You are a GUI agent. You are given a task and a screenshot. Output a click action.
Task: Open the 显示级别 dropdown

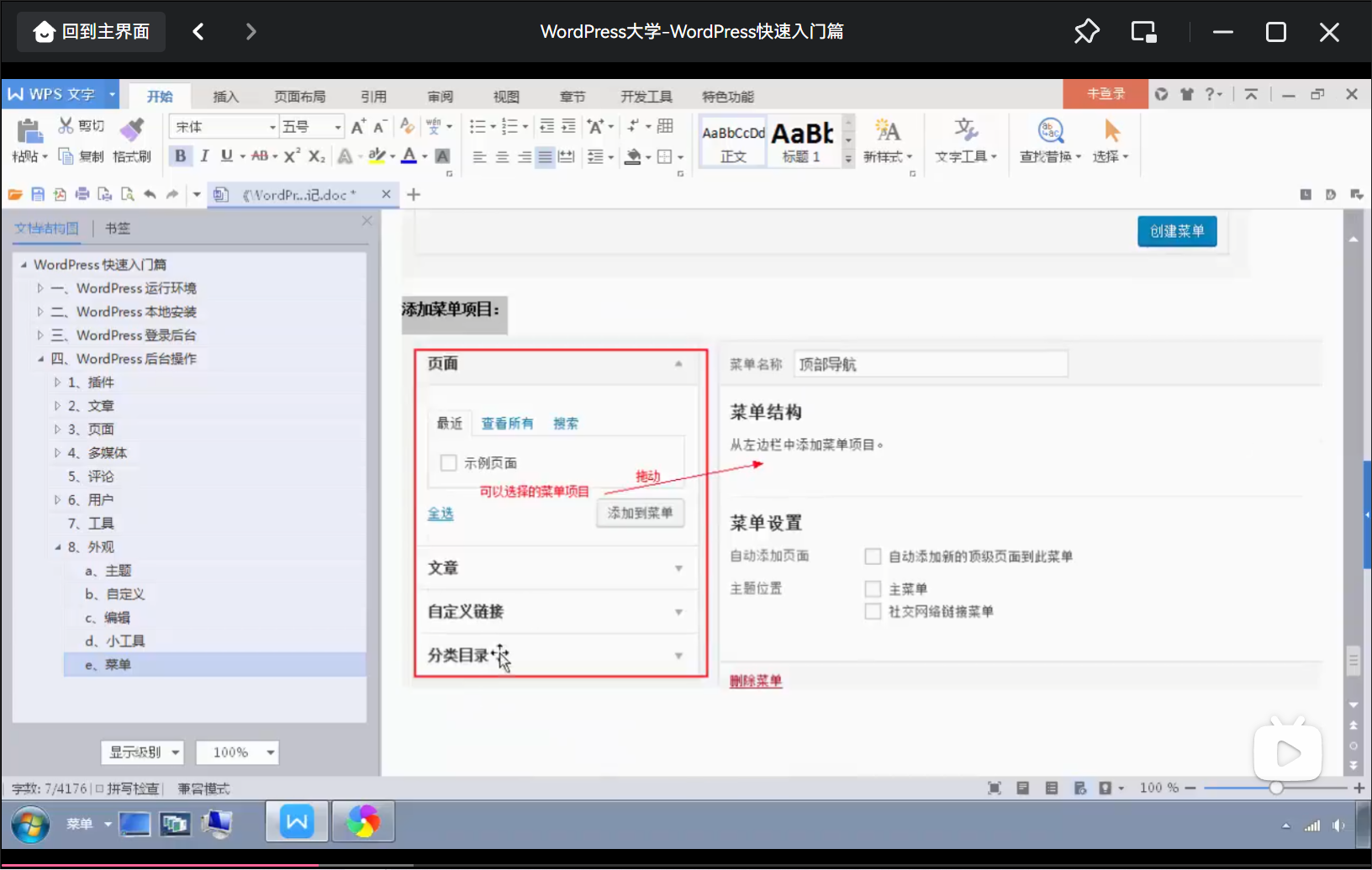click(143, 752)
